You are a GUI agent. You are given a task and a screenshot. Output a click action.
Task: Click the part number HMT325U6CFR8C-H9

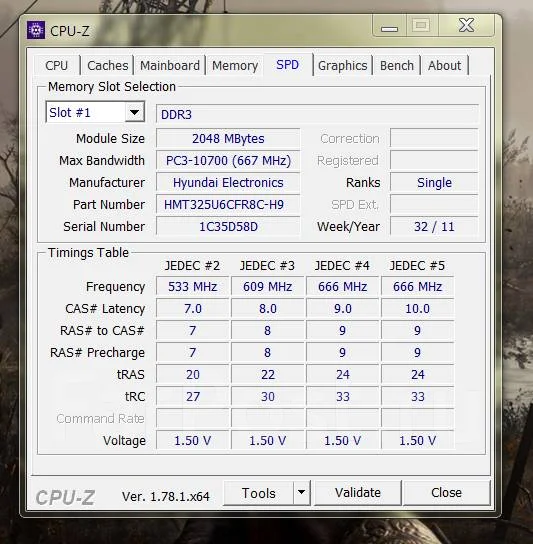tap(228, 205)
